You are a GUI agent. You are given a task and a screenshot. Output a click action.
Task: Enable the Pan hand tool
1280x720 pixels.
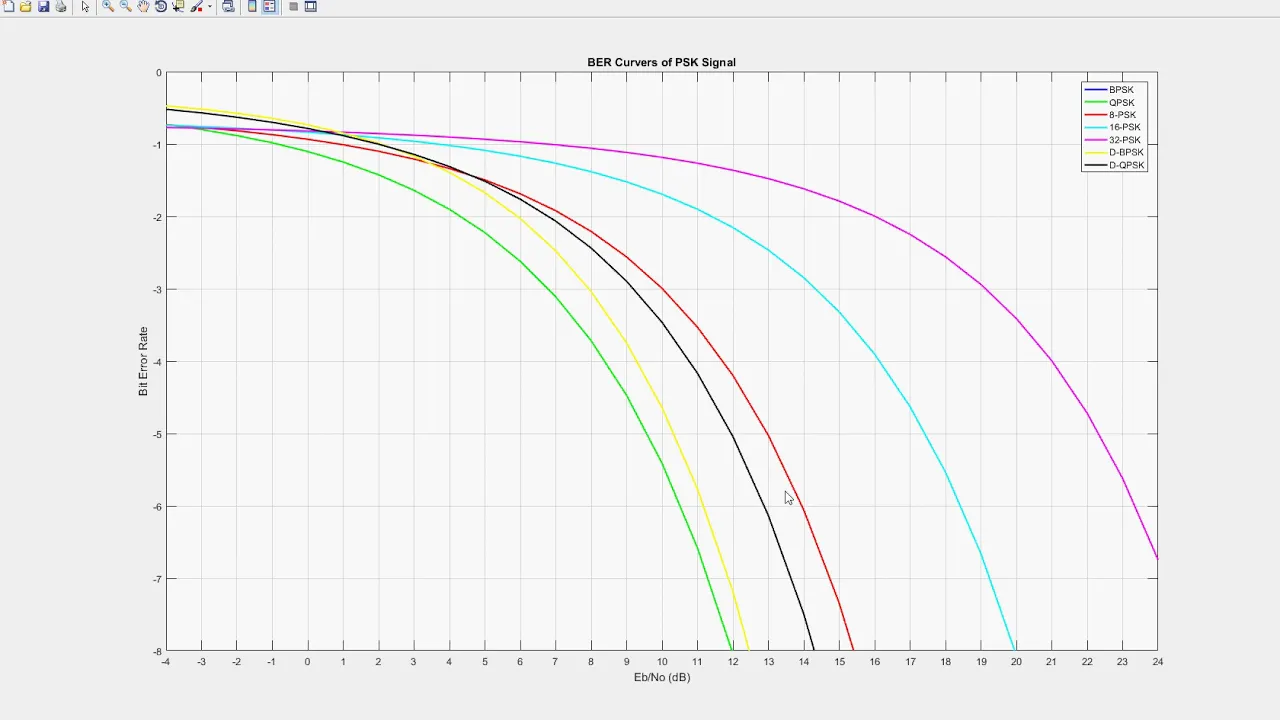pos(144,6)
